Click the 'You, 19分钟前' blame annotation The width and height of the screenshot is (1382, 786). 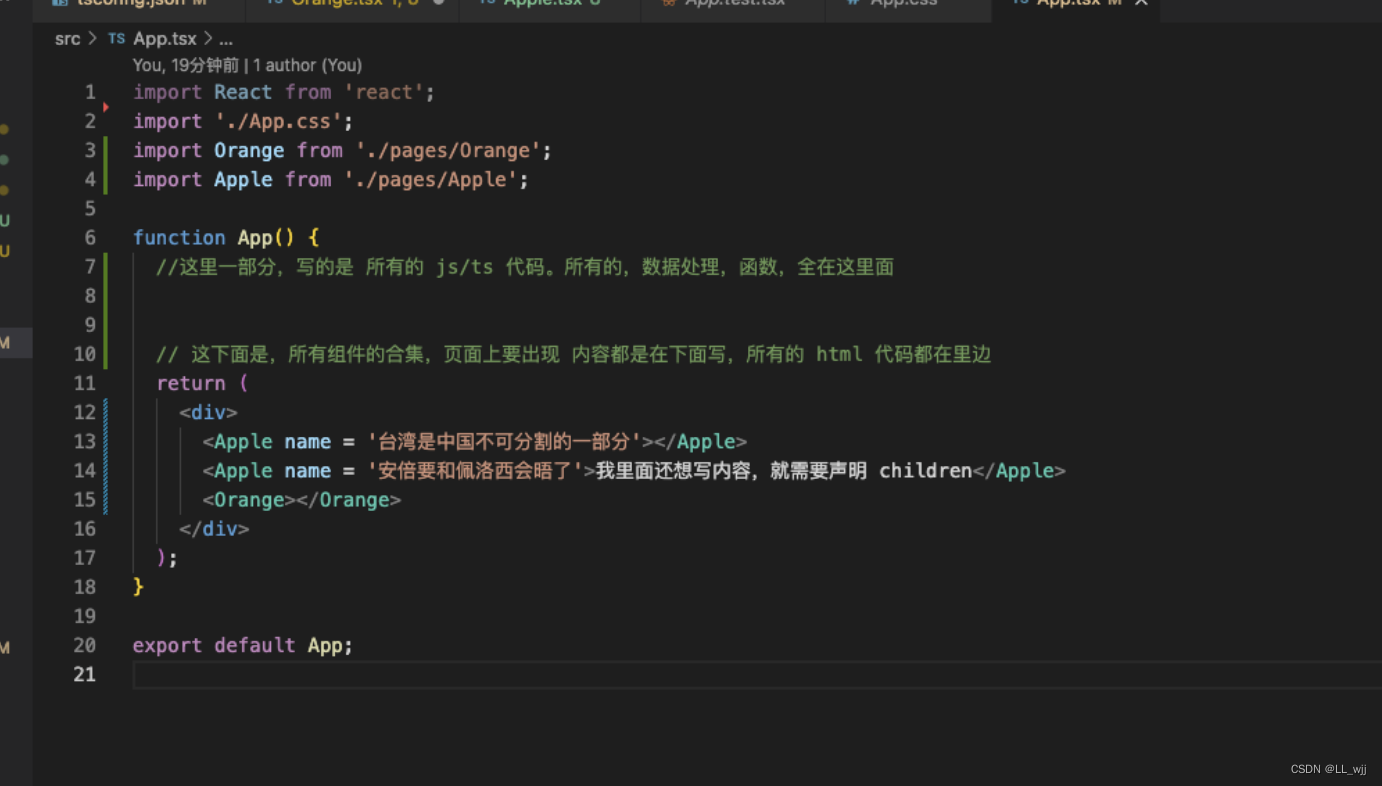click(x=186, y=65)
